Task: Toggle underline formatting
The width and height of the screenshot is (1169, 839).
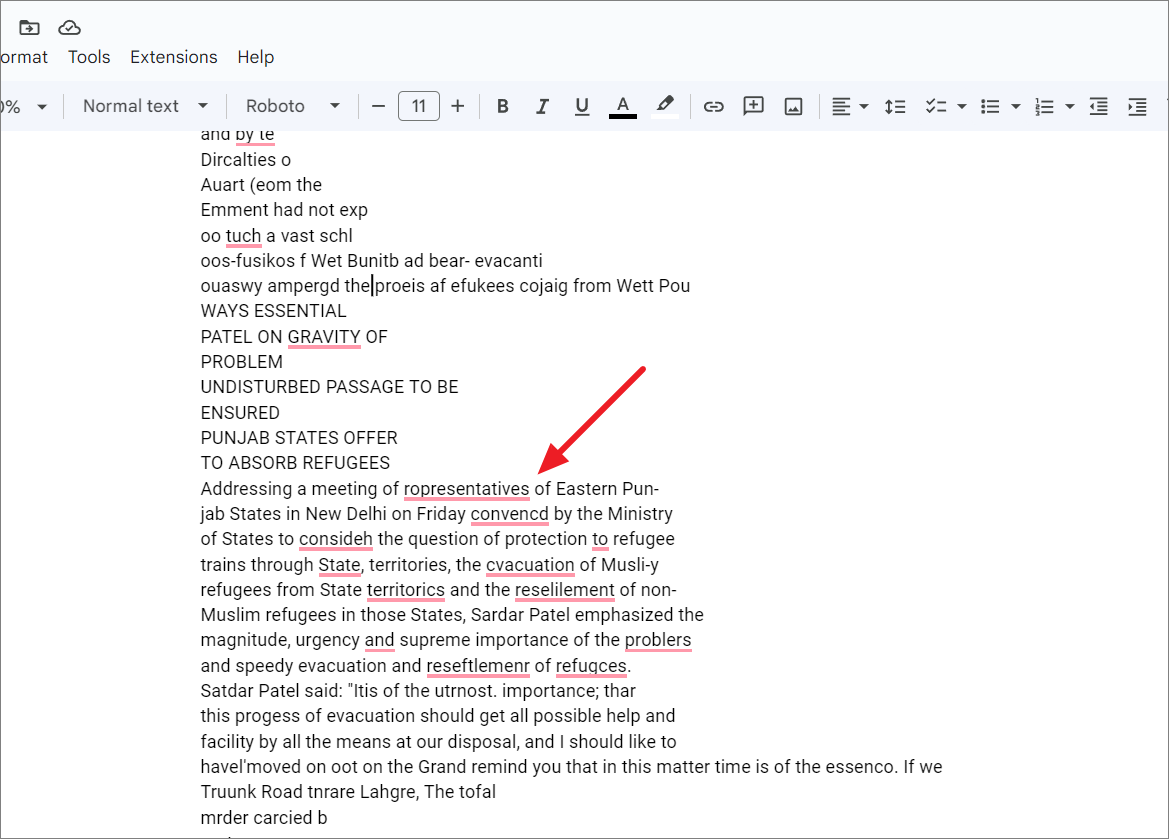Action: (x=581, y=105)
